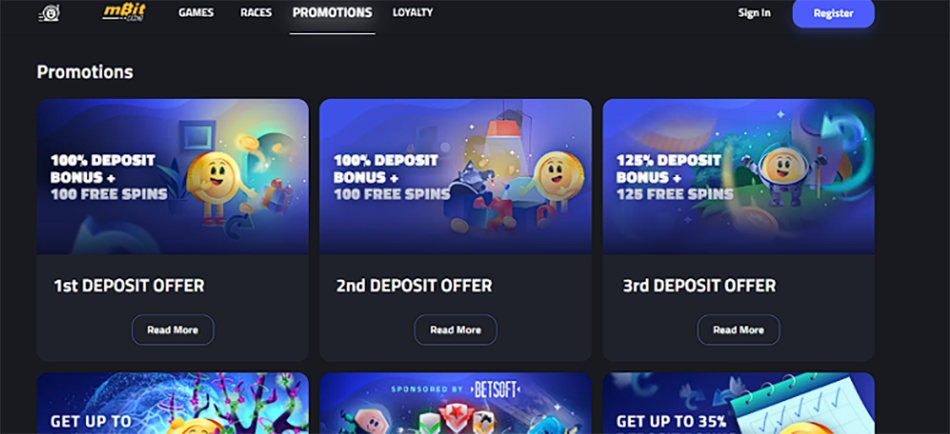This screenshot has width=950, height=434.
Task: Open the 2nd deposit bonus banner image
Action: click(x=456, y=176)
